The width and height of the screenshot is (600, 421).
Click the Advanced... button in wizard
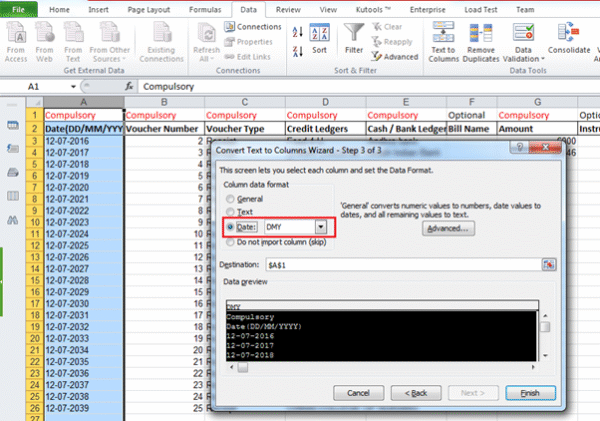[448, 228]
